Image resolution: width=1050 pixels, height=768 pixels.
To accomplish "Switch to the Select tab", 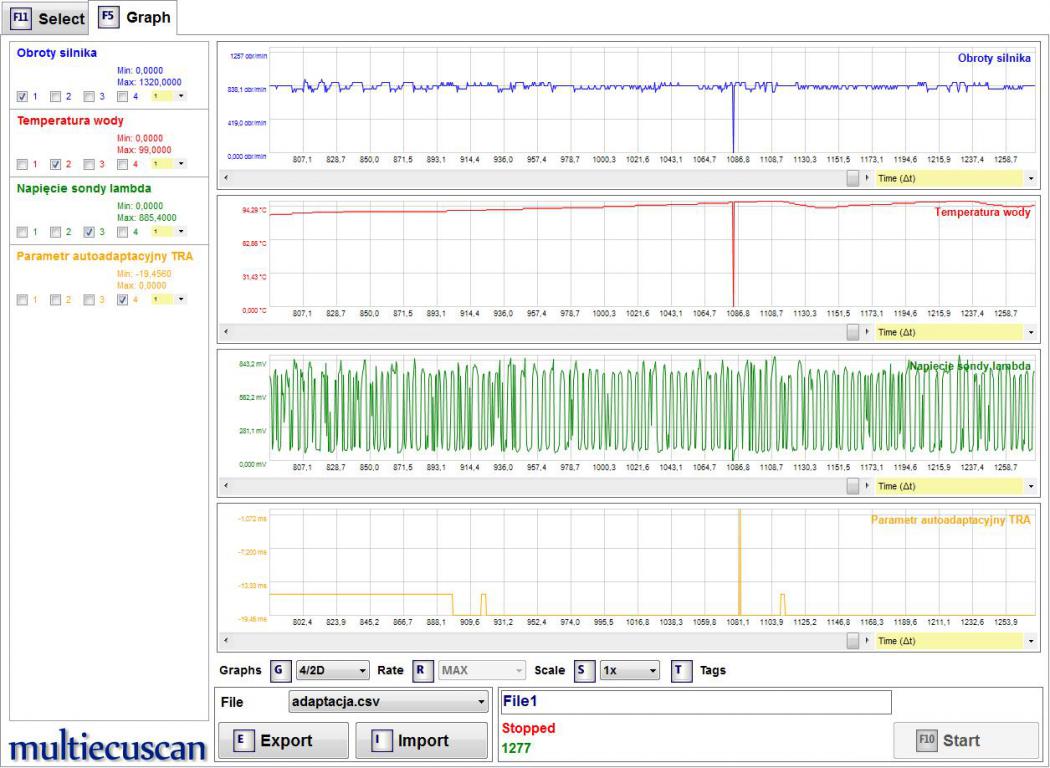I will point(47,19).
